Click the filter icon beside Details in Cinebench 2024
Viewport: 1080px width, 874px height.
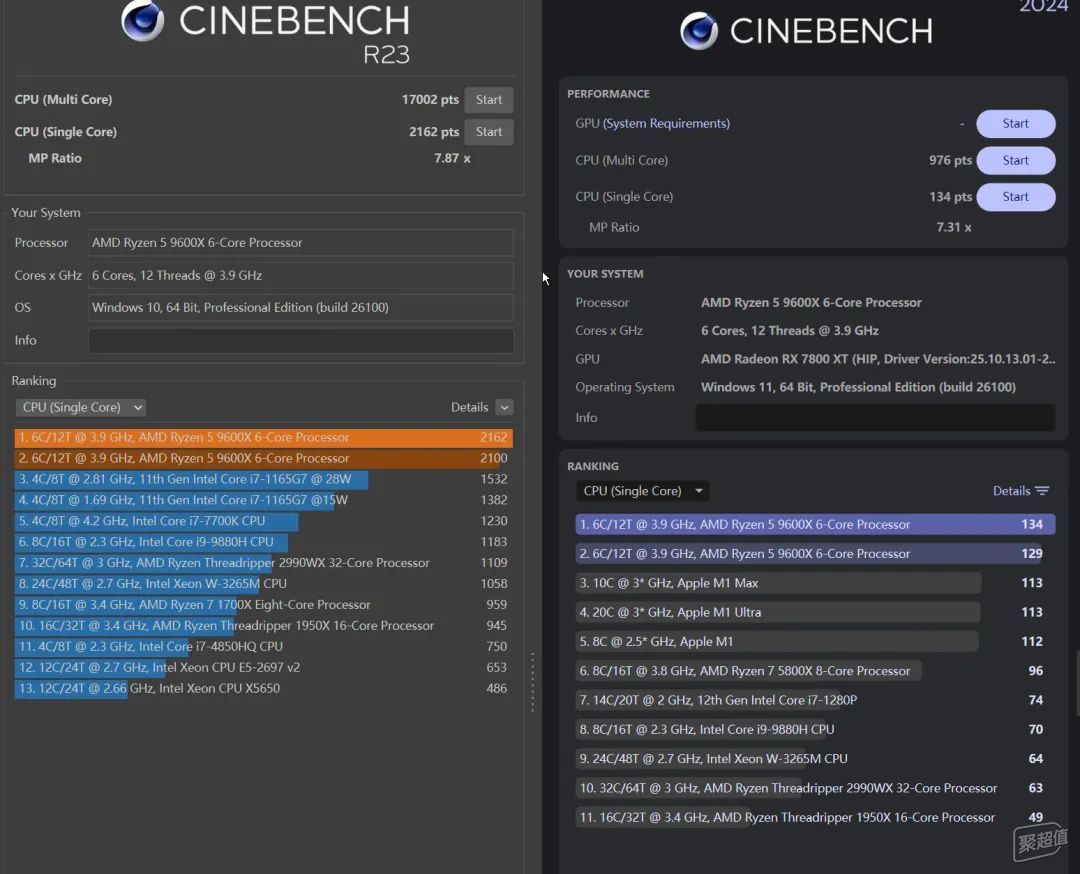(1042, 490)
